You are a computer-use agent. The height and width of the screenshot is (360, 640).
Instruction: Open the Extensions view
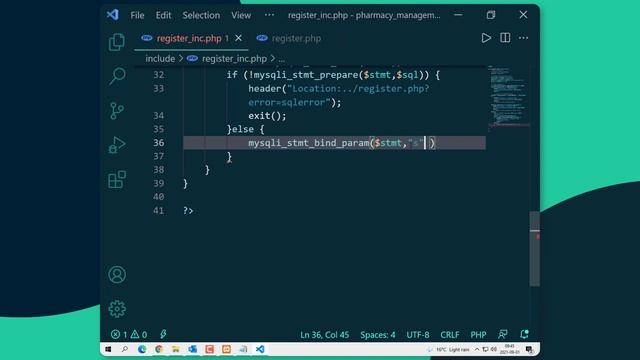tap(117, 180)
